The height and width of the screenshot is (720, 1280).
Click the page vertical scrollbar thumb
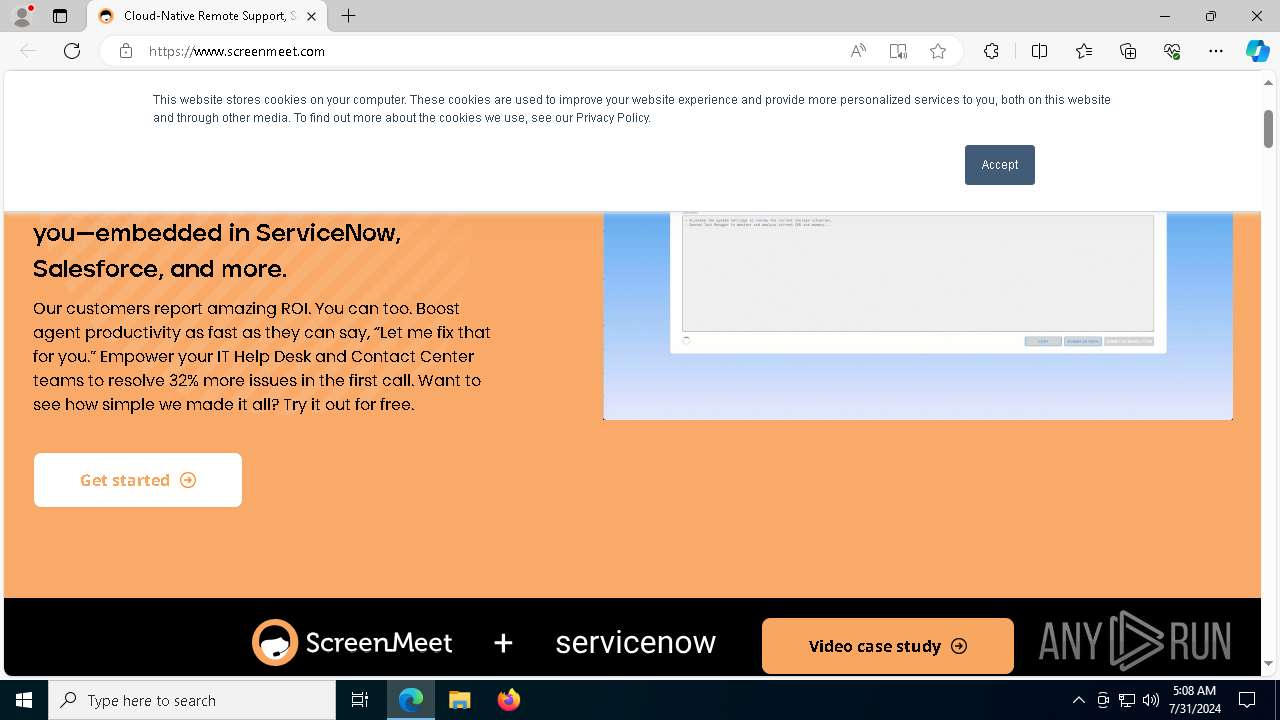click(1268, 129)
